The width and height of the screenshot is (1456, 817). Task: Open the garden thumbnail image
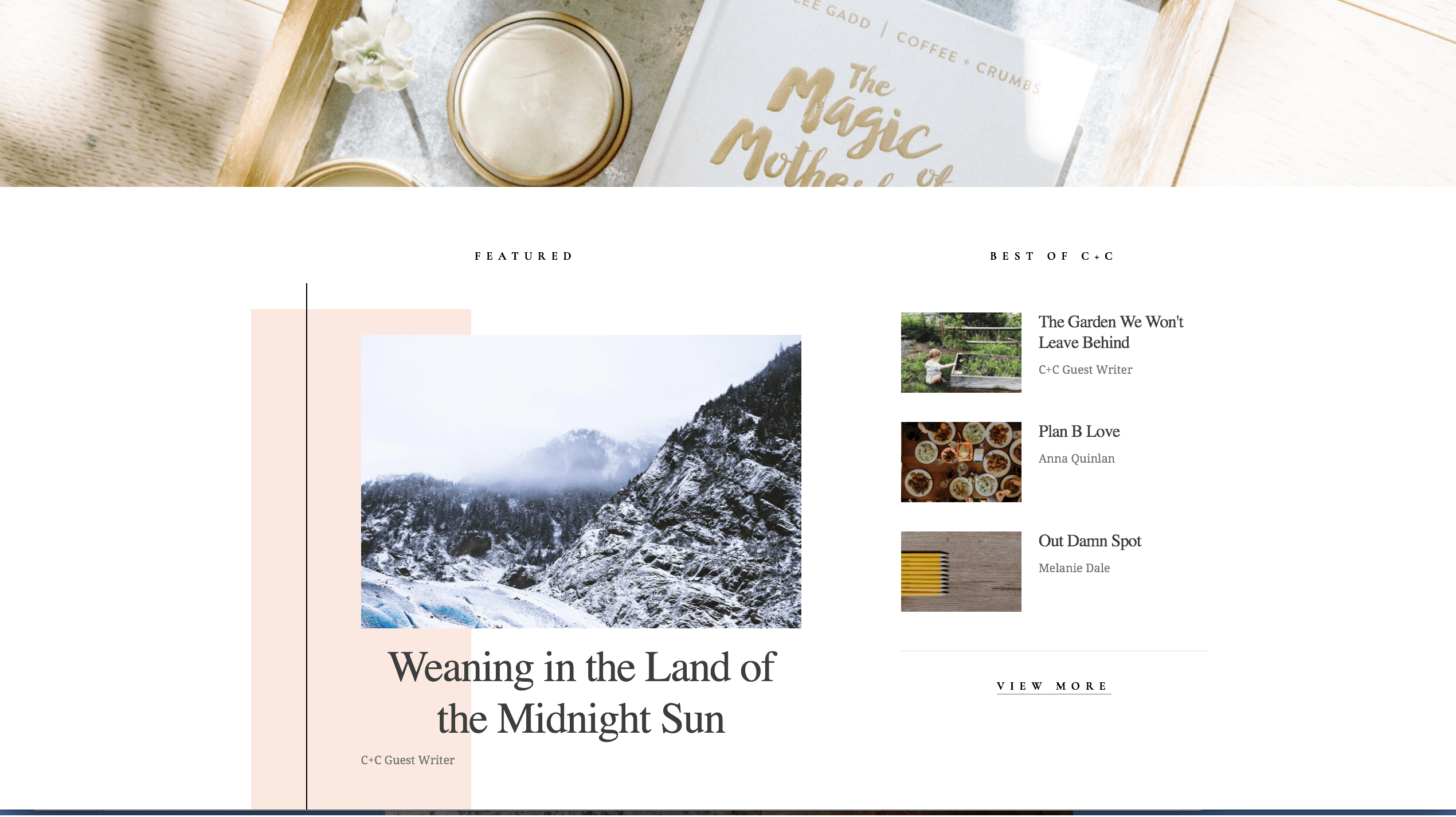coord(961,353)
